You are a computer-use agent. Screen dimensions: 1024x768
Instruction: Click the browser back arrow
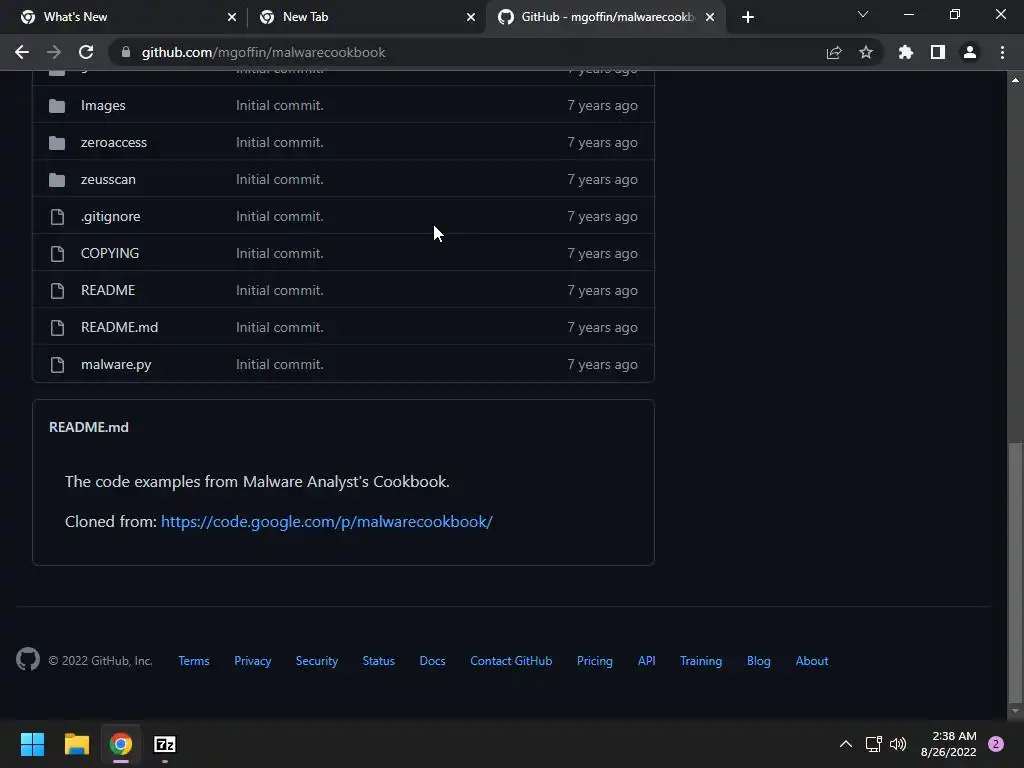pos(22,52)
